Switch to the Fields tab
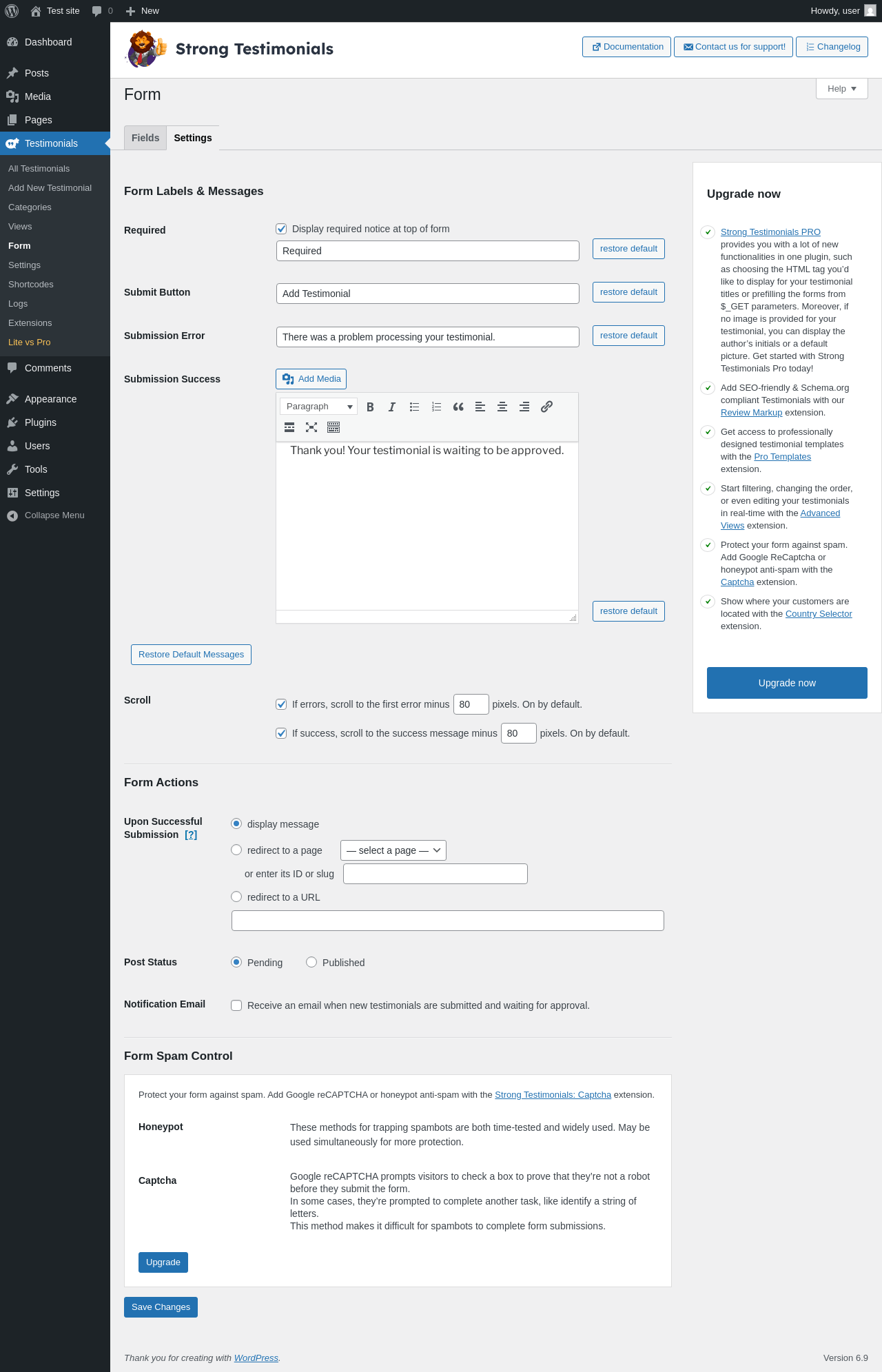 point(145,138)
